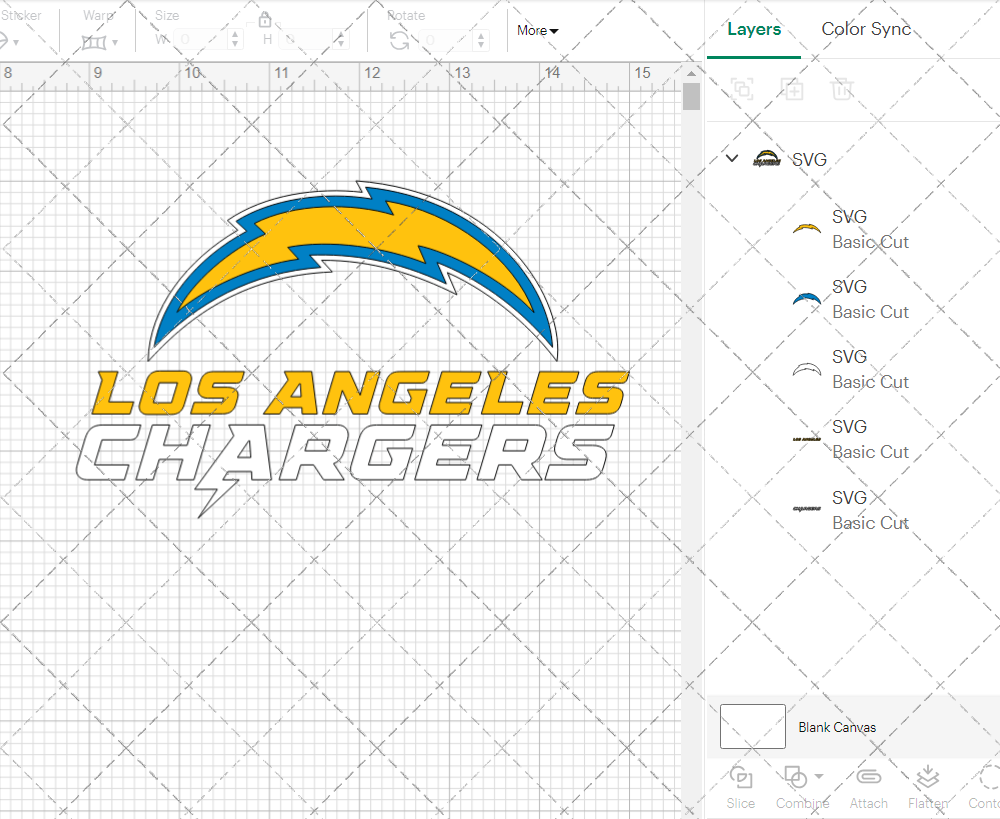
Task: Click the Combine icon
Action: click(795, 778)
